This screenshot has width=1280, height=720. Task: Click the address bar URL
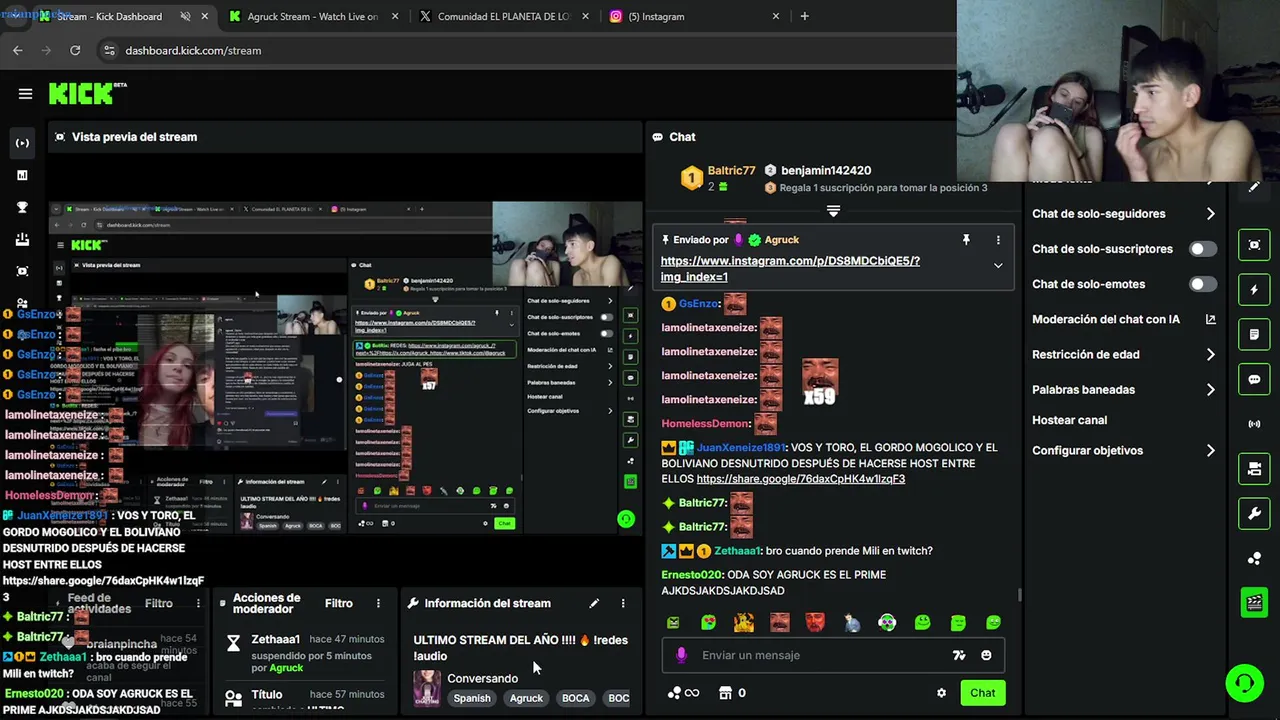(x=193, y=50)
